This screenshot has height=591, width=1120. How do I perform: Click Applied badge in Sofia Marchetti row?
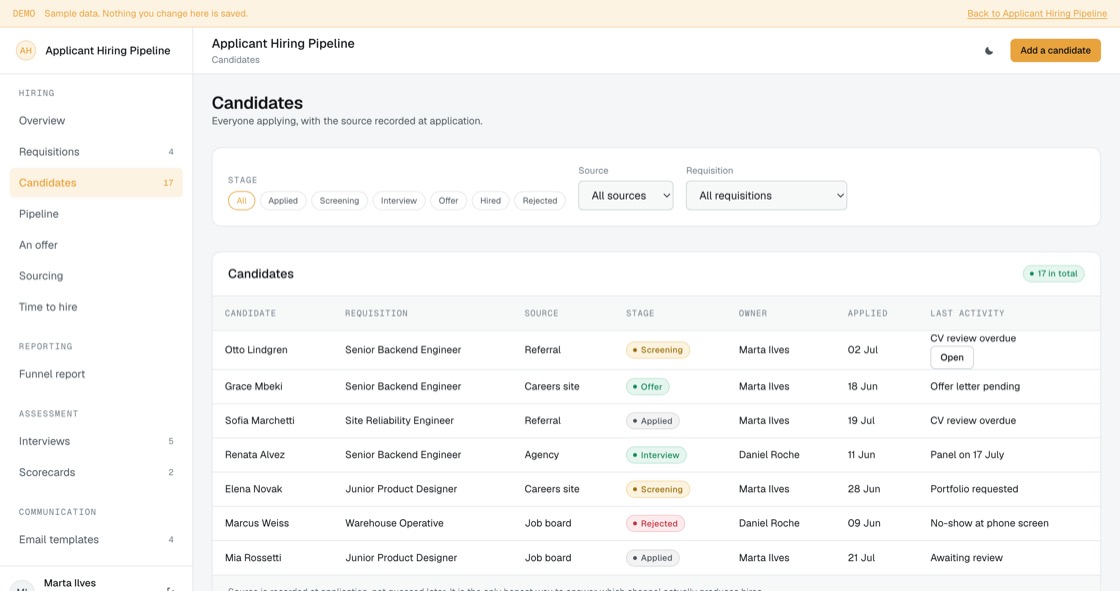click(x=653, y=421)
